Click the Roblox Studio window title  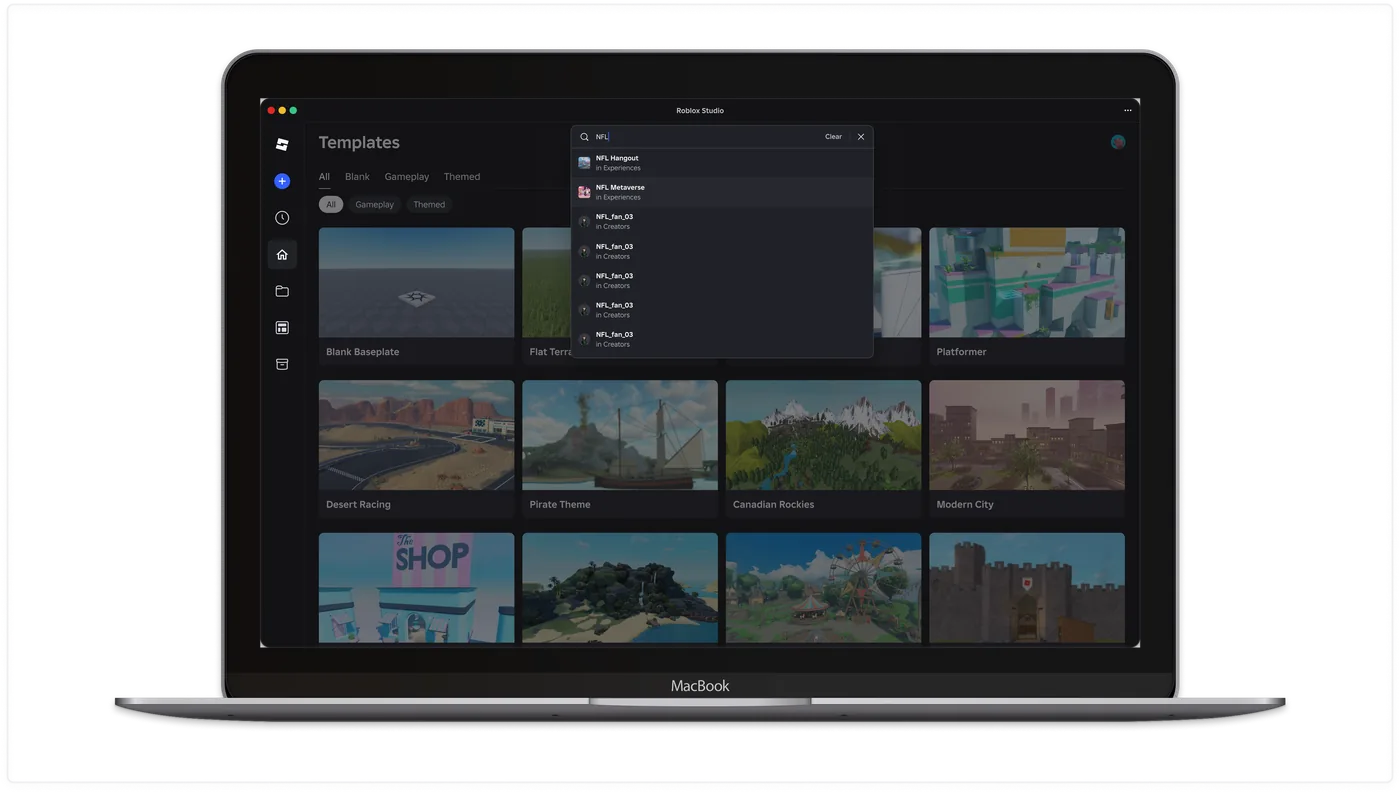pyautogui.click(x=700, y=111)
